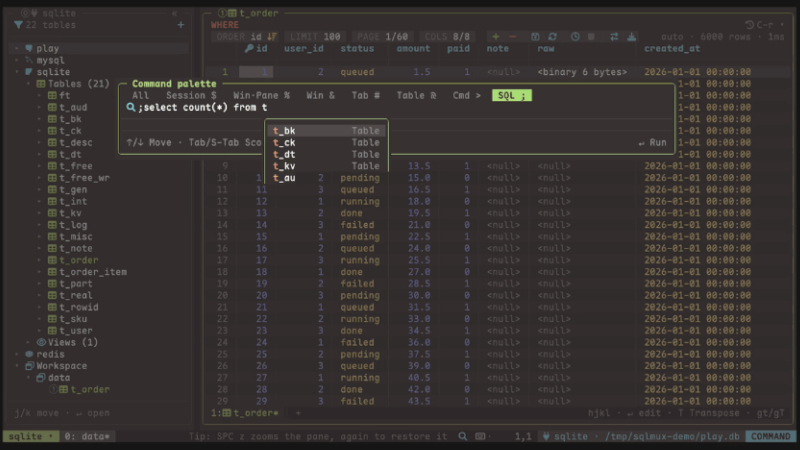Click the sort descending icon next to ORDER id
Image resolution: width=800 pixels, height=450 pixels.
pos(272,37)
